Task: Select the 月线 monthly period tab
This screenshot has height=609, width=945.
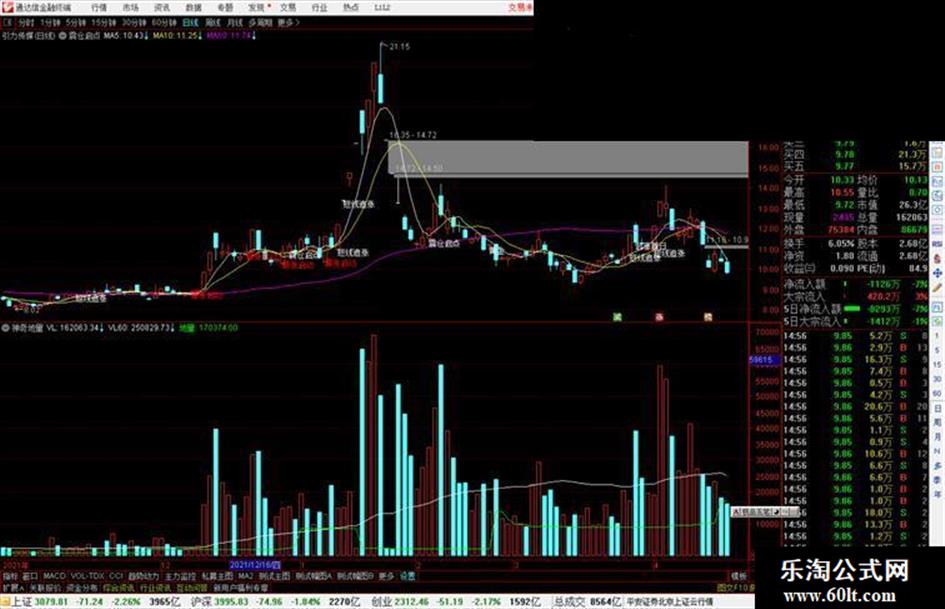Action: point(234,22)
